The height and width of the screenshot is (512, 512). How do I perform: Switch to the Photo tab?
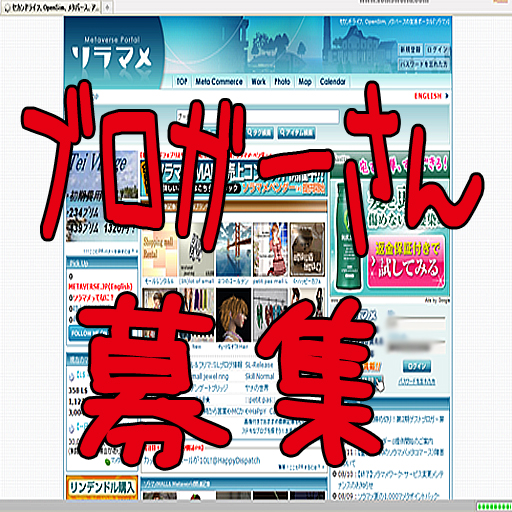(x=282, y=82)
